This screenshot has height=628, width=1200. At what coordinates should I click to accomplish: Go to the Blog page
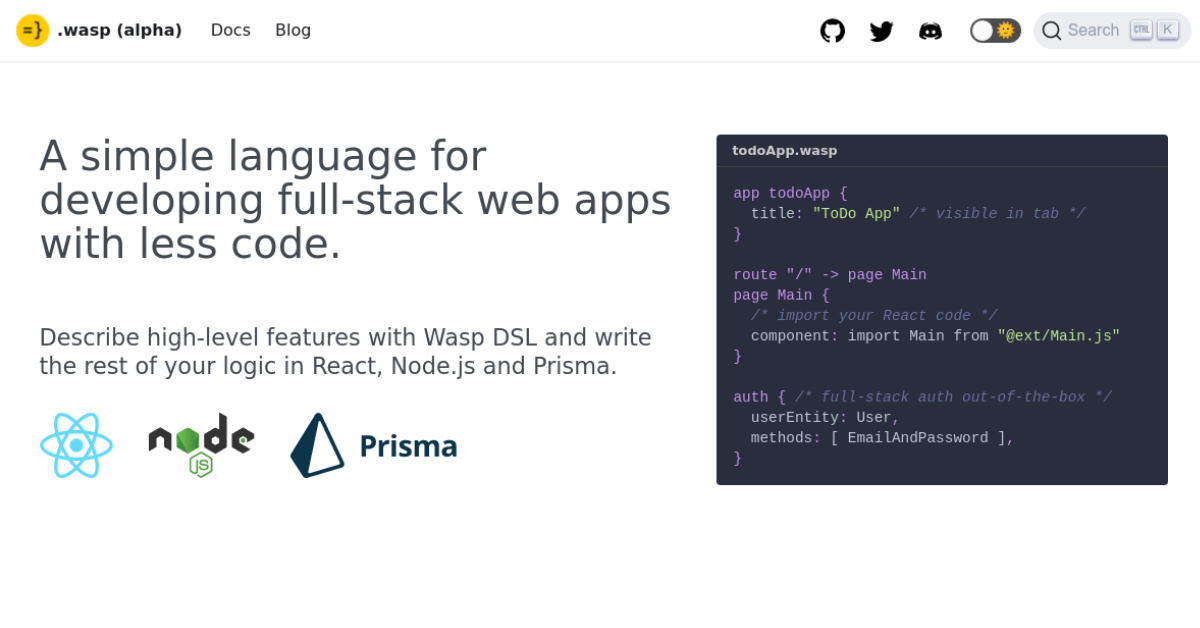tap(293, 30)
